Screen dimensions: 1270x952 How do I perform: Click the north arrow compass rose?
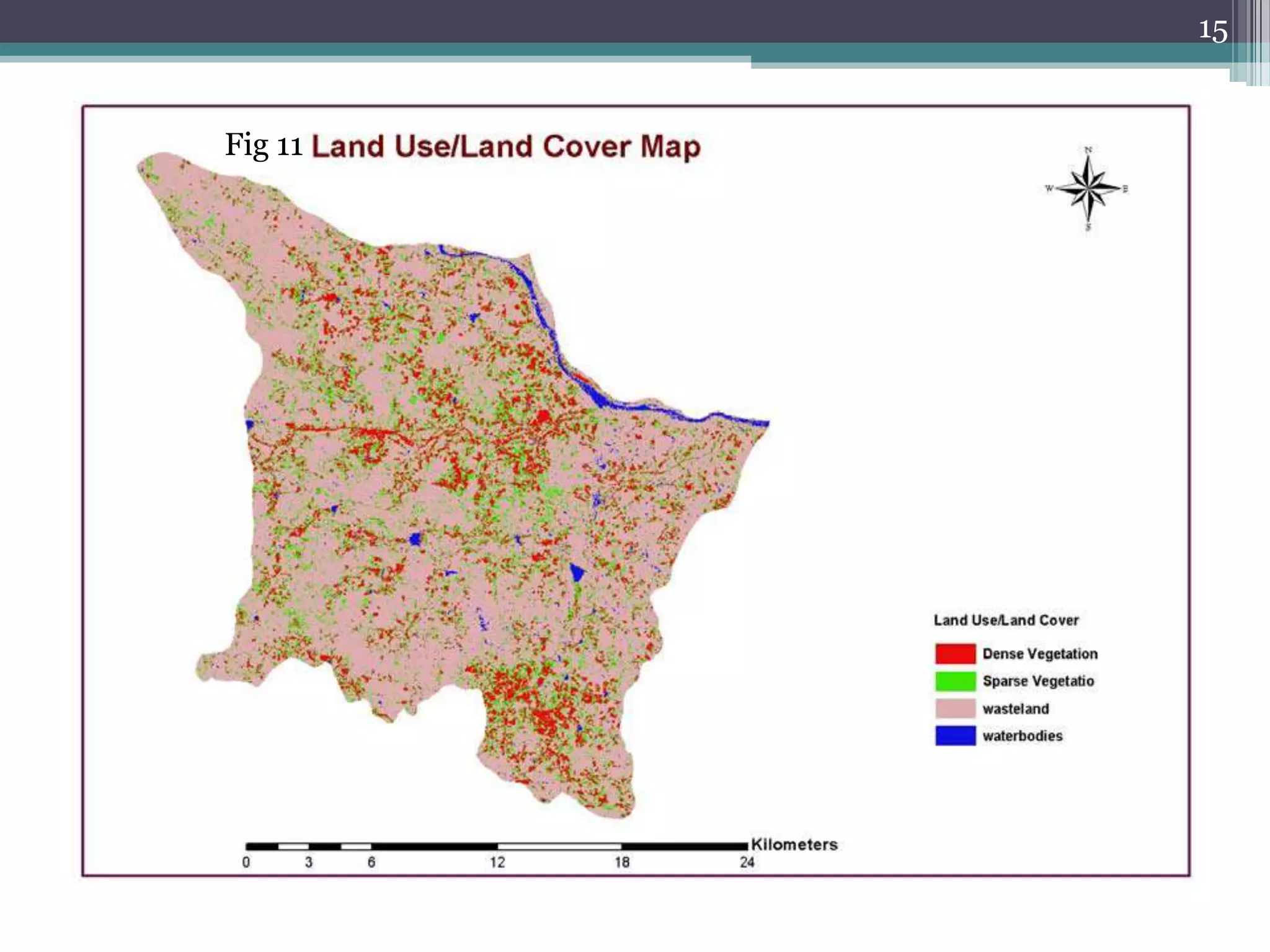(1088, 188)
